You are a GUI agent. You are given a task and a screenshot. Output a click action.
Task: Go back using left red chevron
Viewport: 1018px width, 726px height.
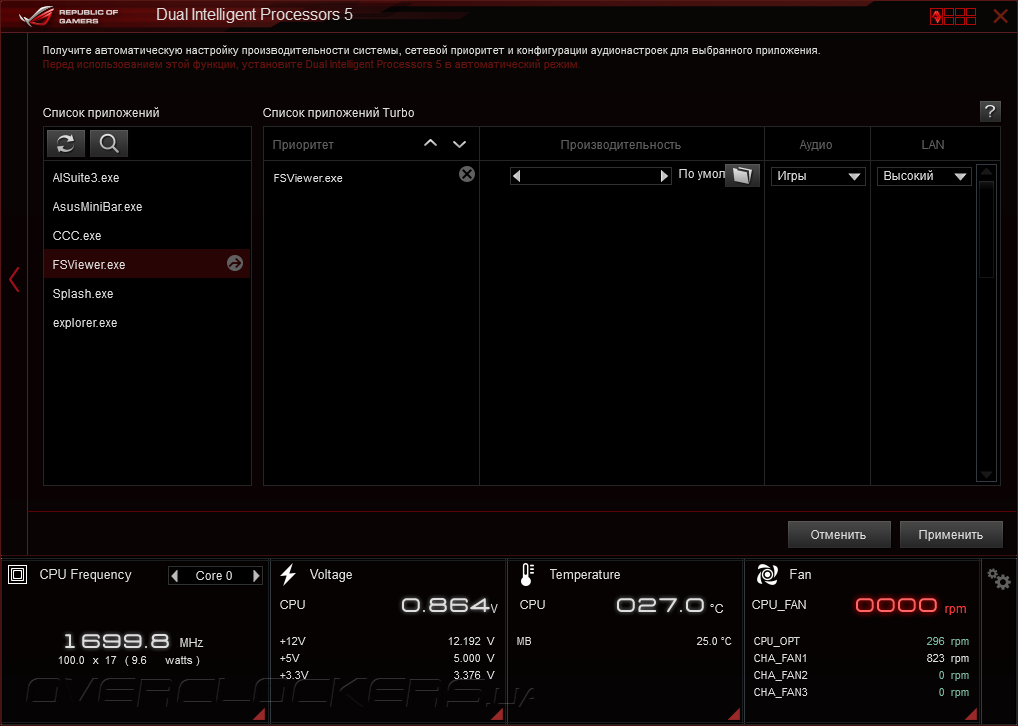(14, 279)
